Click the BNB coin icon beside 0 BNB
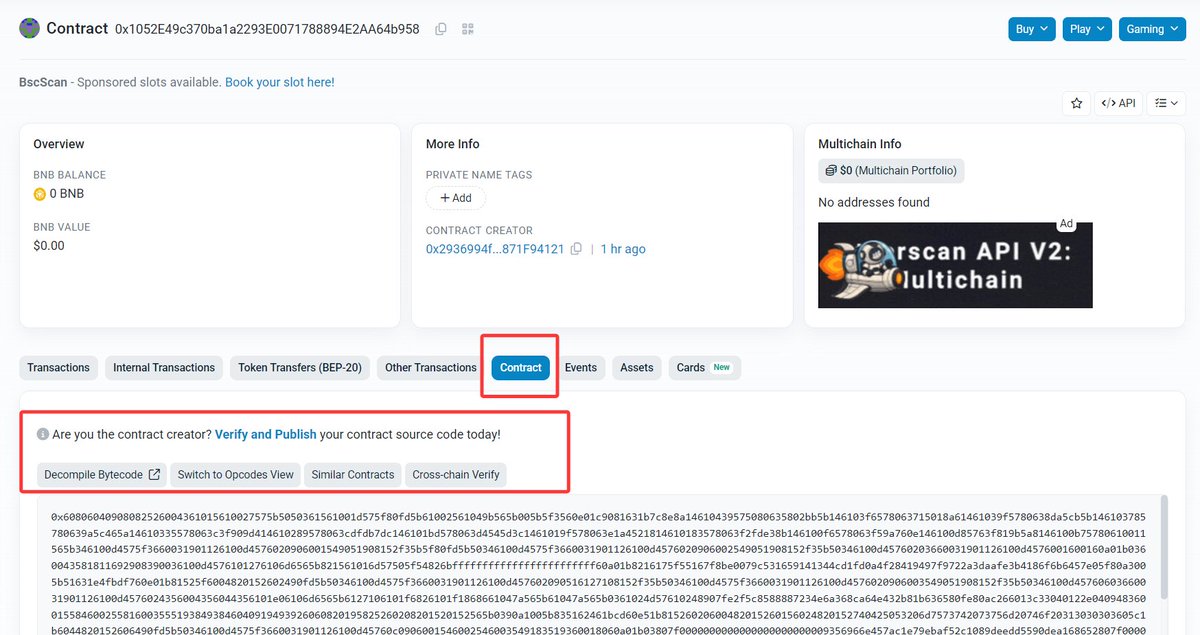 point(40,194)
